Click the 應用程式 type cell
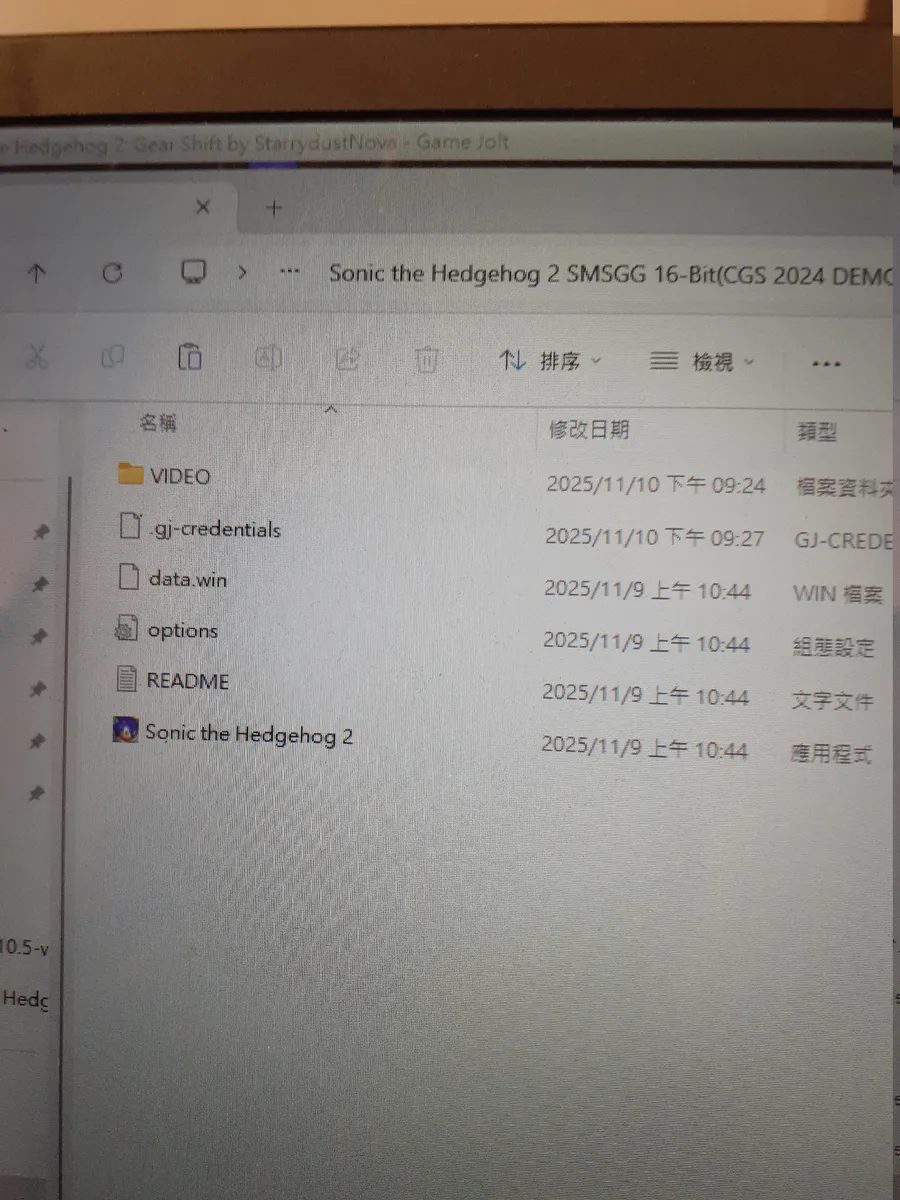The image size is (900, 1200). click(831, 753)
